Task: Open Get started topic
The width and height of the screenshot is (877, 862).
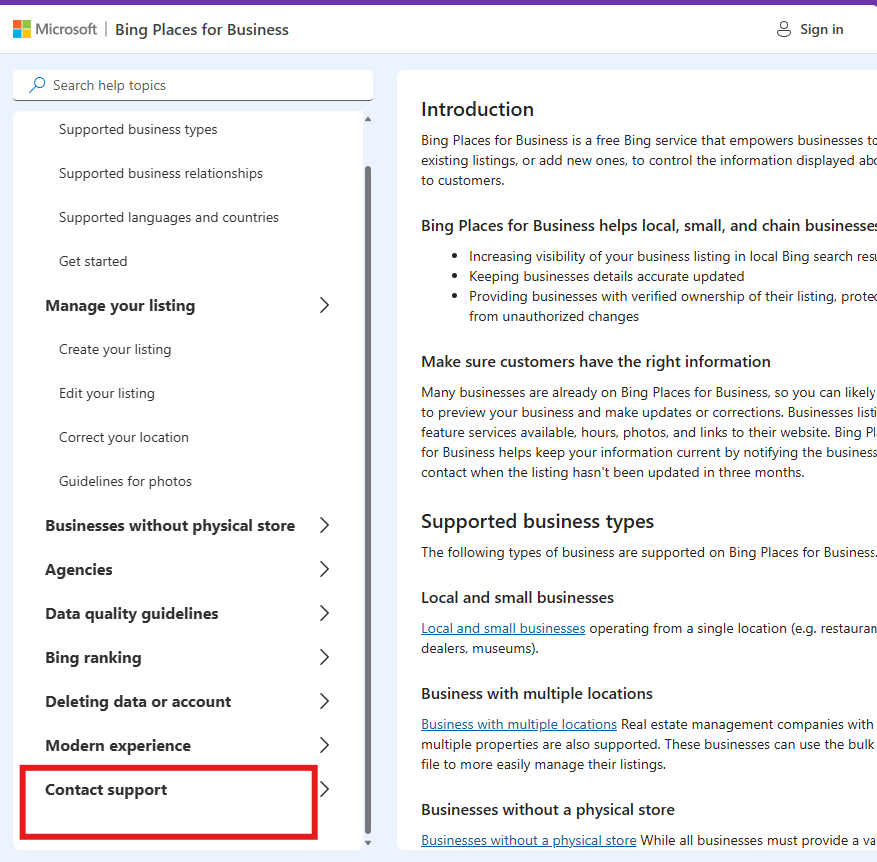Action: tap(93, 261)
